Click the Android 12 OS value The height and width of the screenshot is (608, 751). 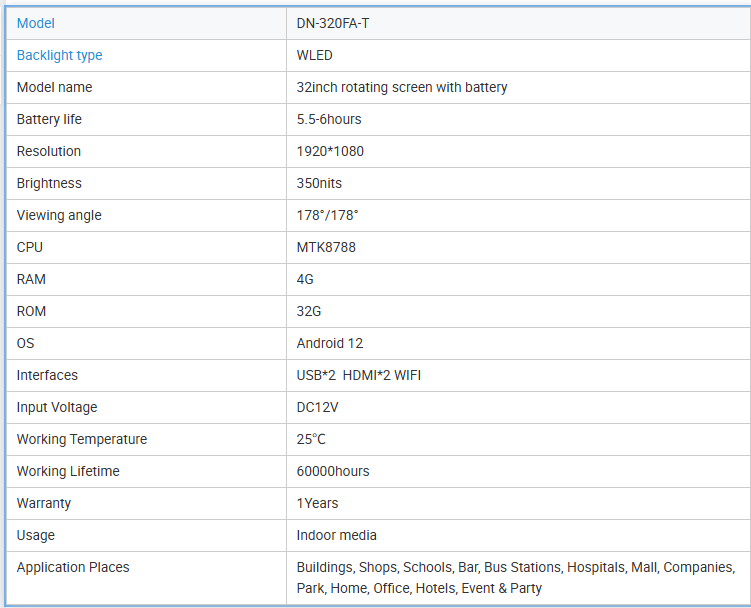point(330,343)
